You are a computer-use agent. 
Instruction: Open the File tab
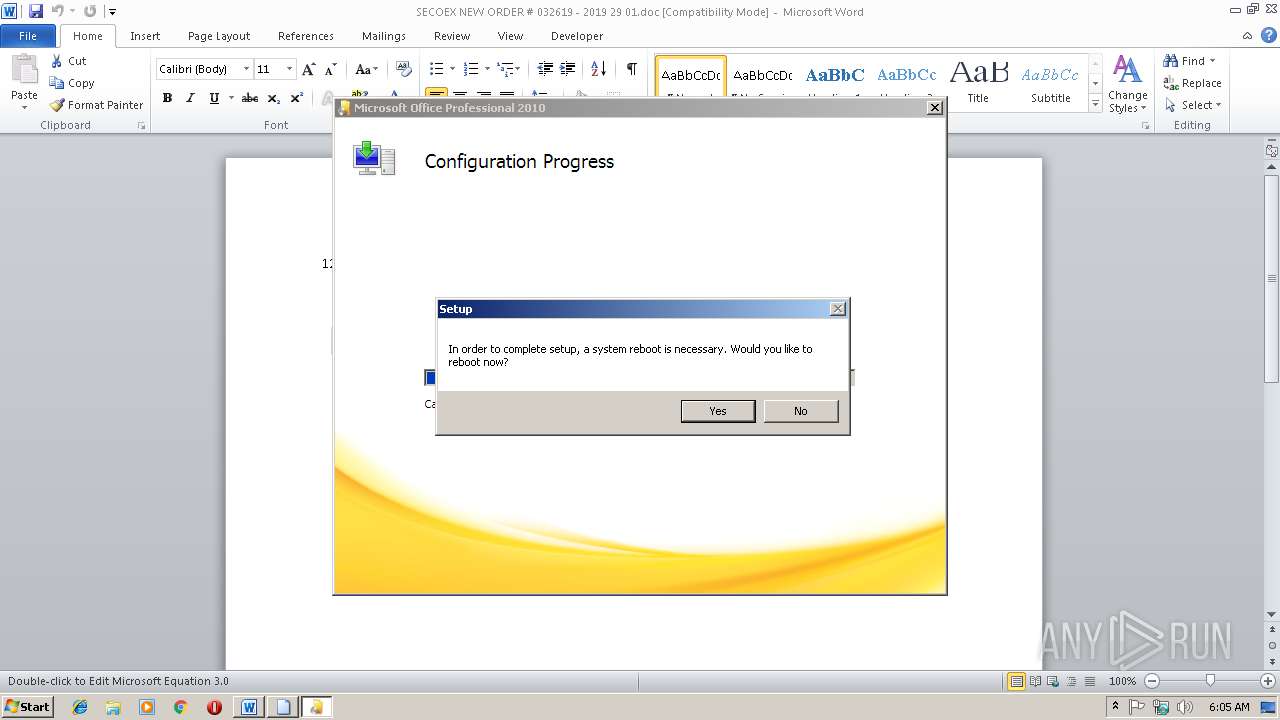(x=28, y=36)
